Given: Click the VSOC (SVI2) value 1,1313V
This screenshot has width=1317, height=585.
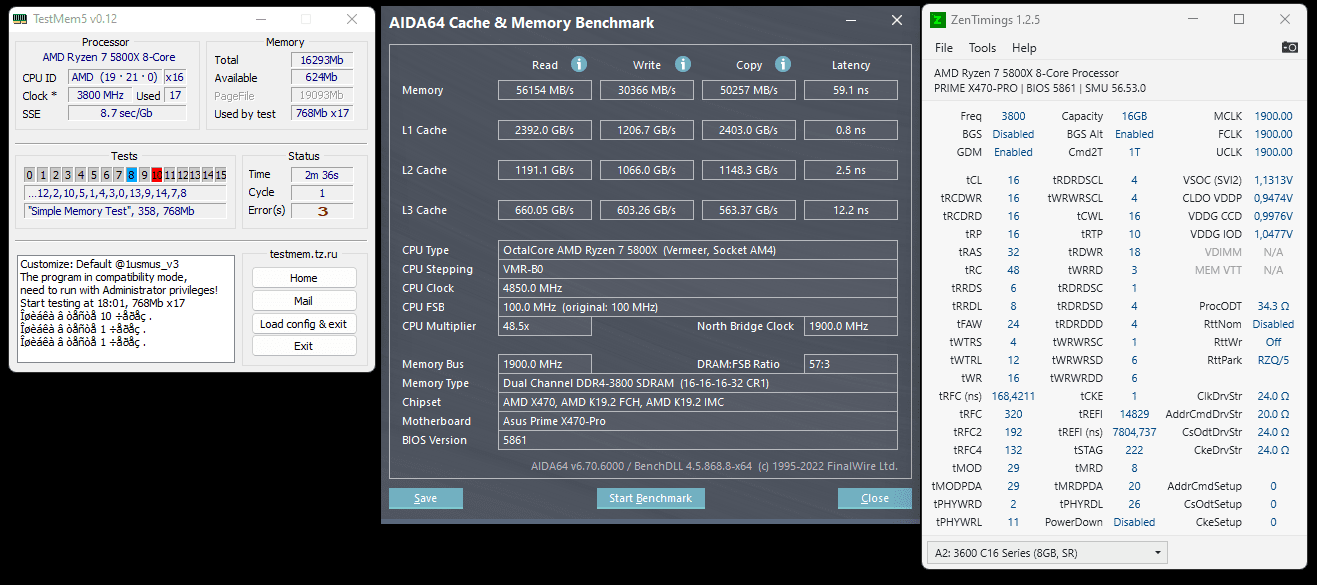Looking at the screenshot, I should click(1273, 180).
